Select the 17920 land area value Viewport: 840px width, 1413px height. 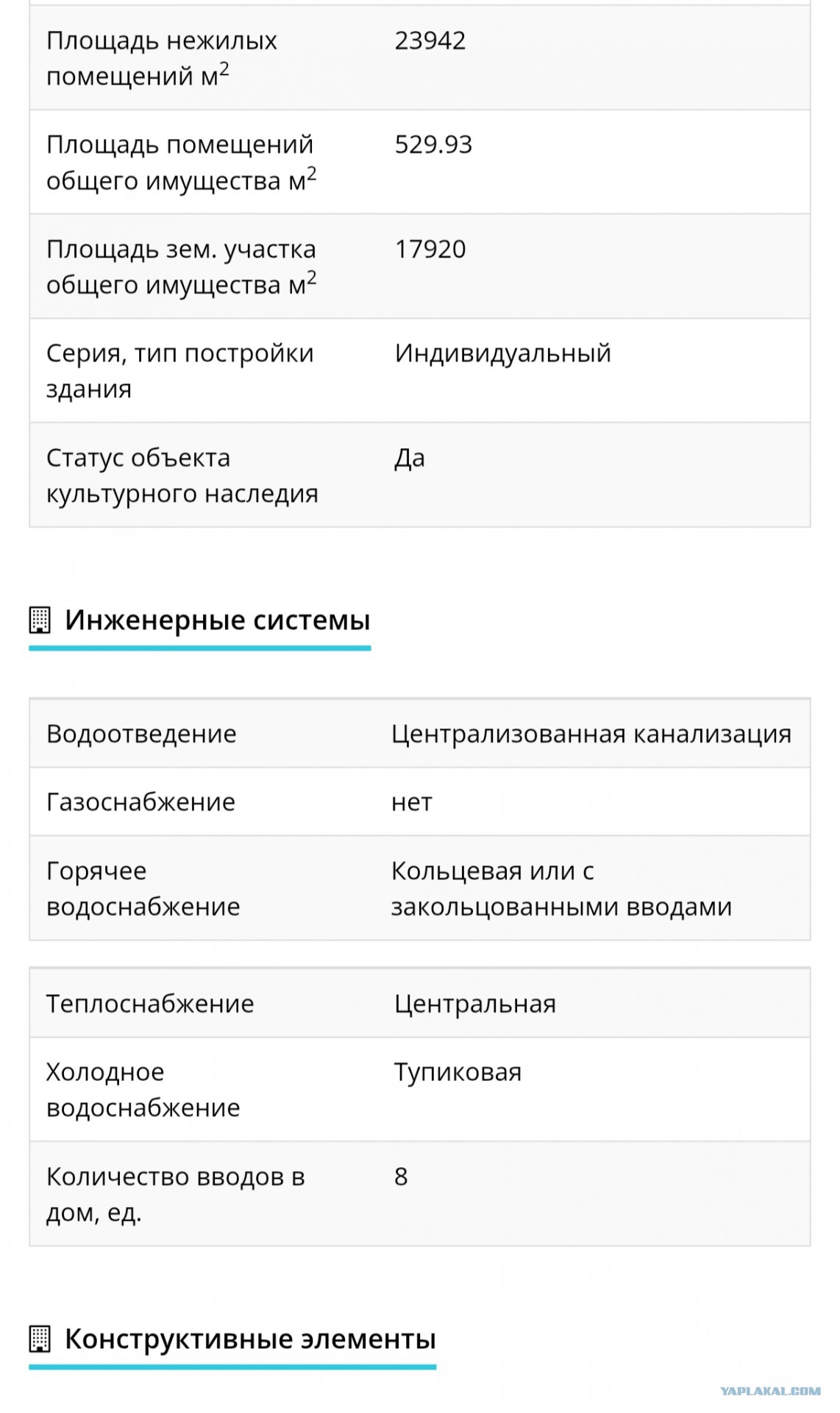coord(430,249)
